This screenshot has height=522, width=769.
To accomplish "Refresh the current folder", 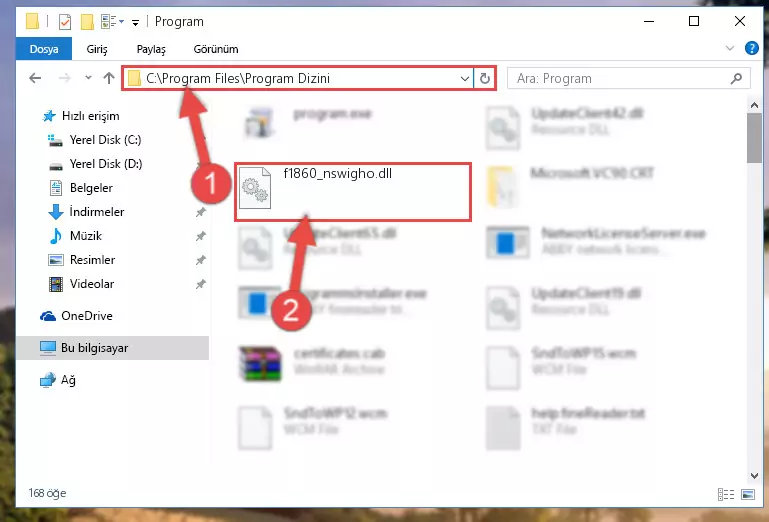I will tap(485, 78).
